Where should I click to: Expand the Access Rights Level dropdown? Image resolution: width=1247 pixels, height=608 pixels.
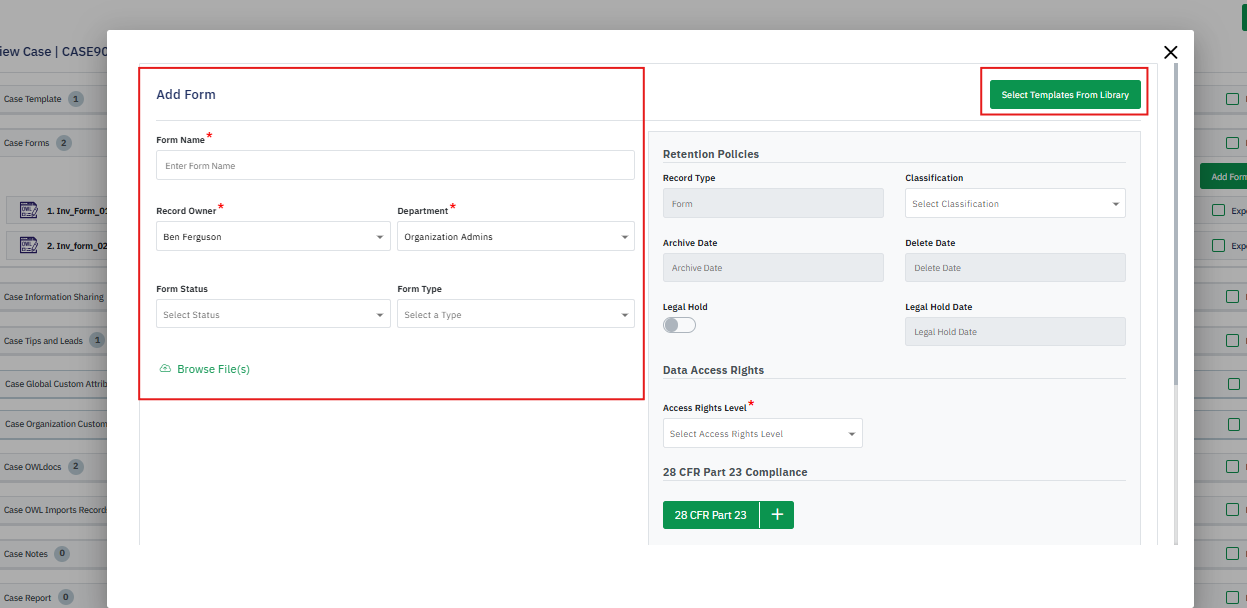click(x=762, y=434)
